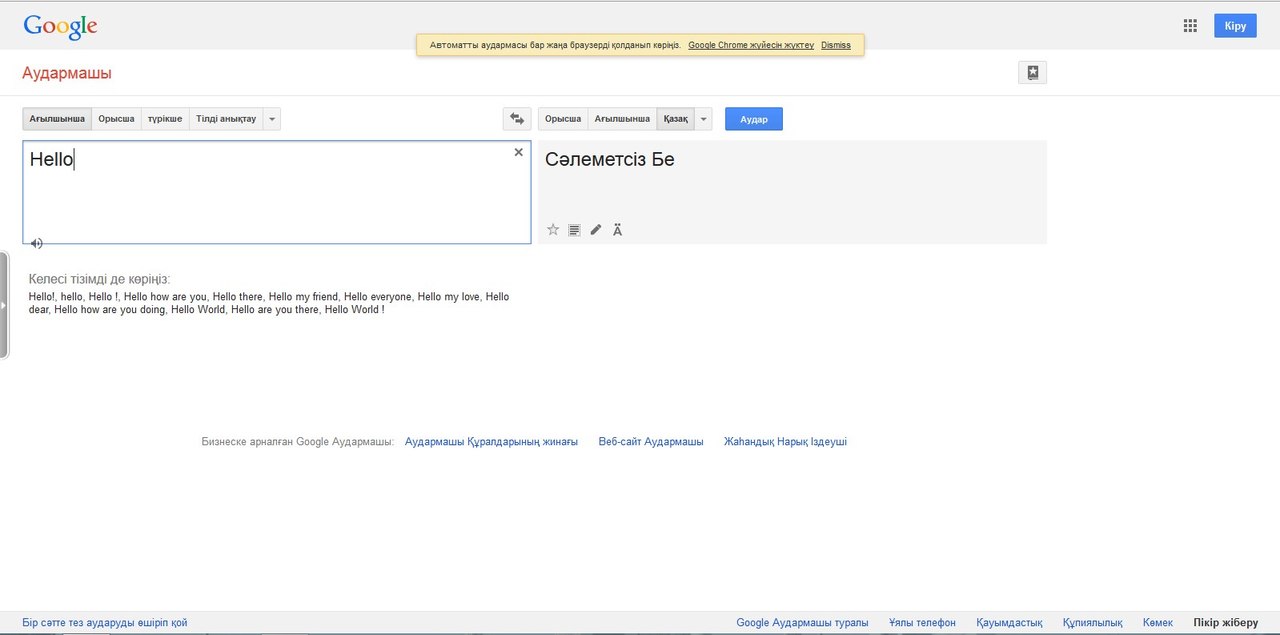This screenshot has width=1280, height=635.
Task: Expand the target language dropdown arrow
Action: 703,119
